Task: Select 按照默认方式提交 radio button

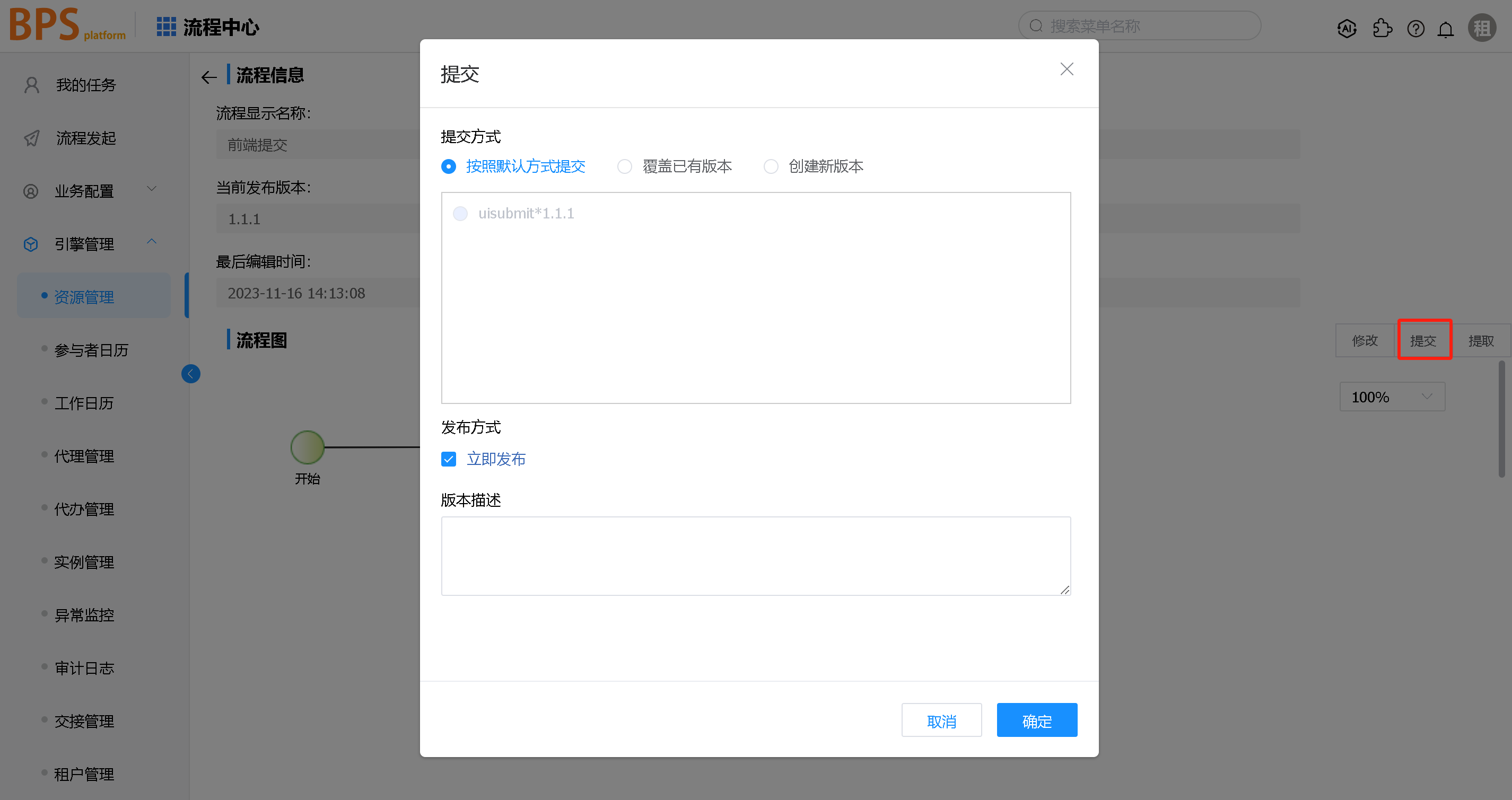Action: 448,166
